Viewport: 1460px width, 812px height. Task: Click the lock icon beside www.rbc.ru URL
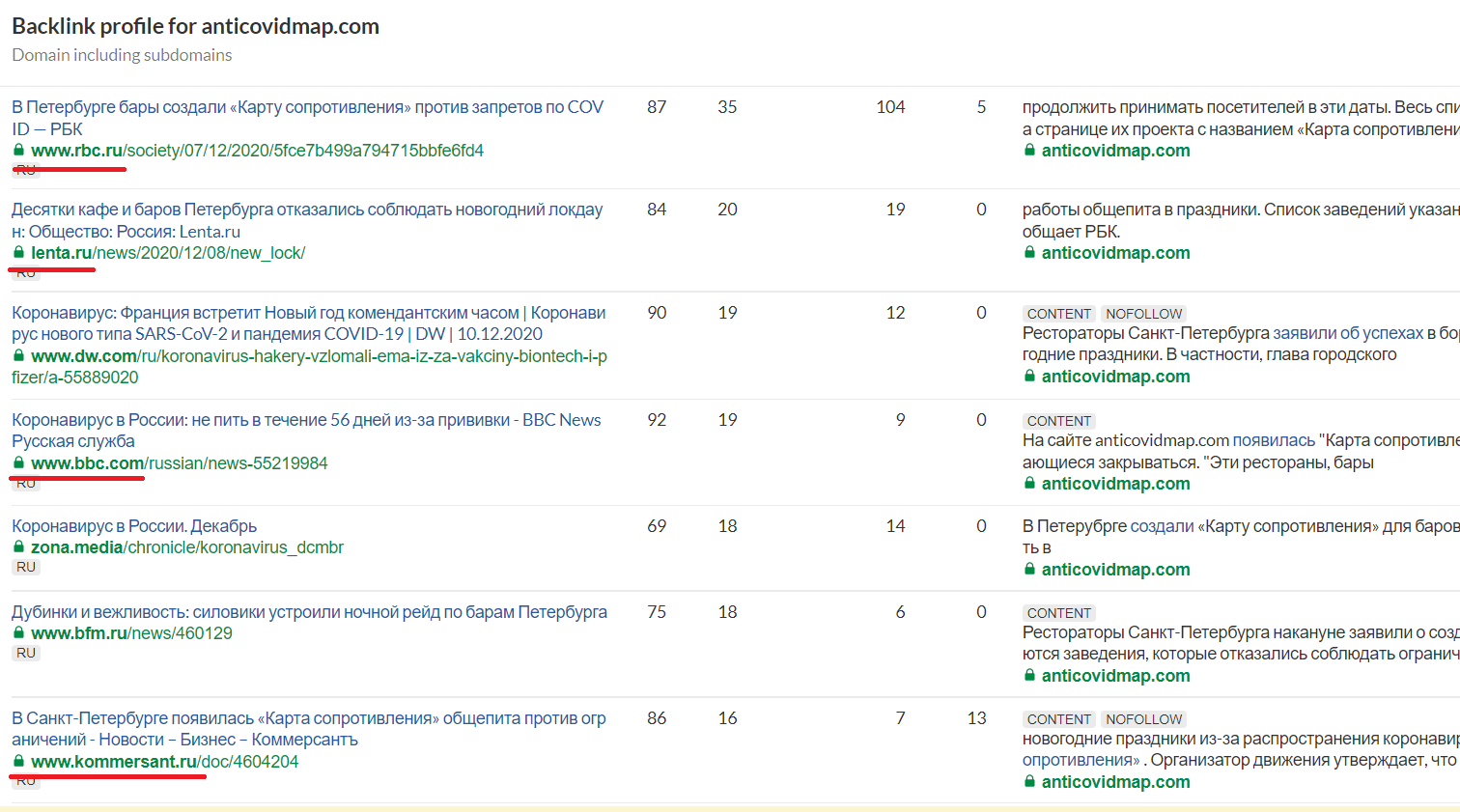(18, 151)
